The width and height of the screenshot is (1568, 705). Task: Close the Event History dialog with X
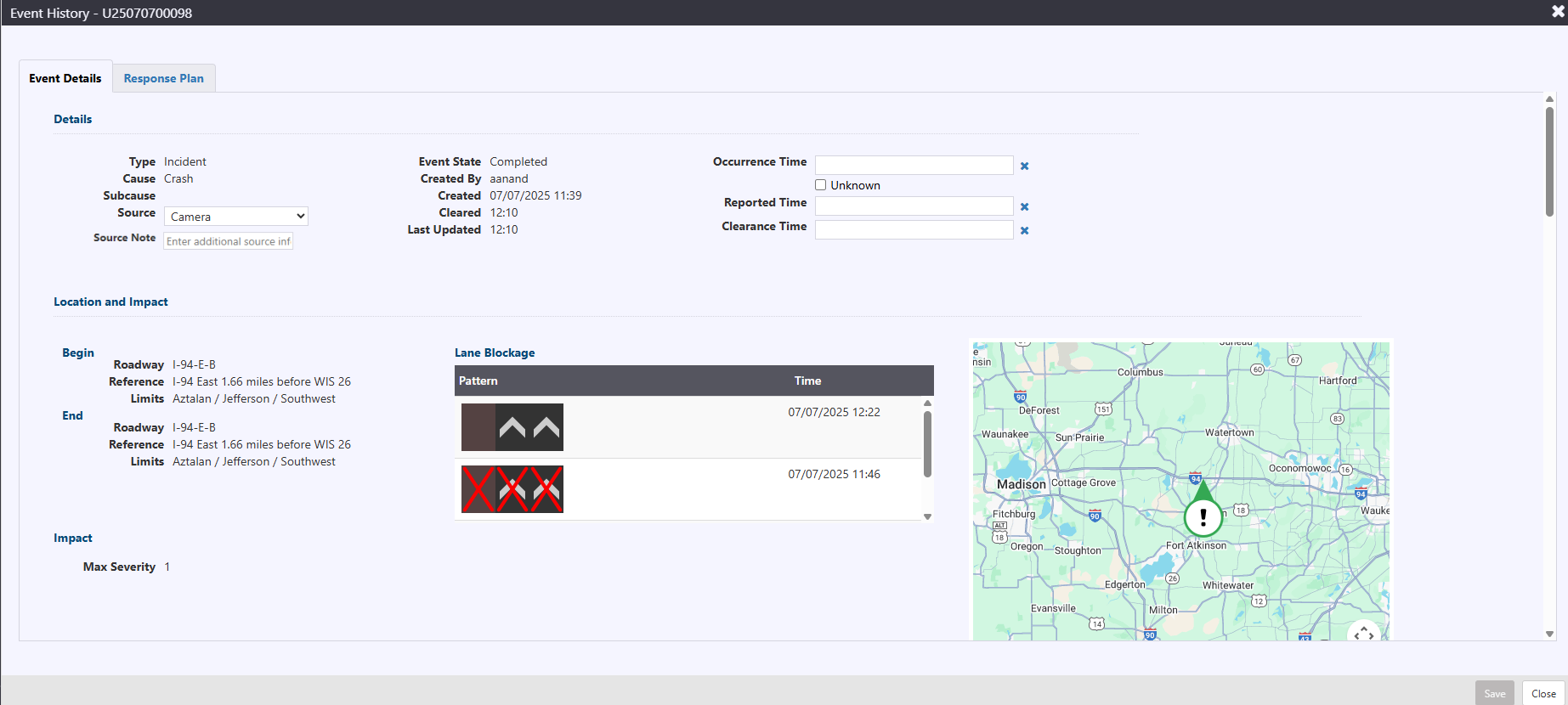click(1557, 12)
